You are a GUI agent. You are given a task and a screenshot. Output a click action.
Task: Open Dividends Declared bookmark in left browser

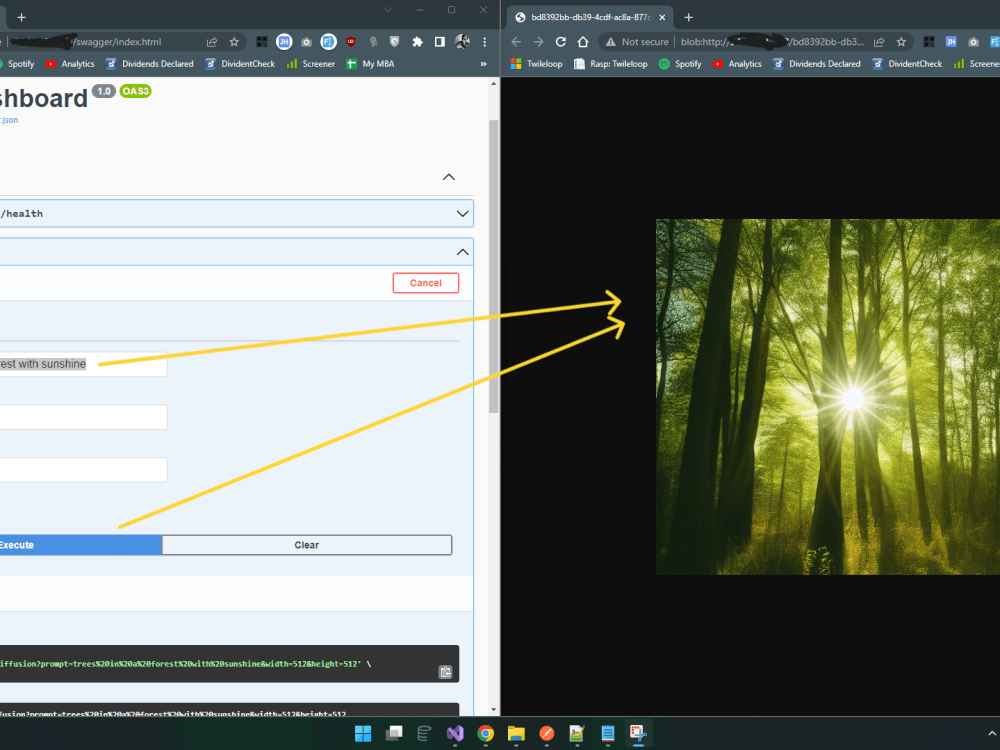[x=150, y=64]
